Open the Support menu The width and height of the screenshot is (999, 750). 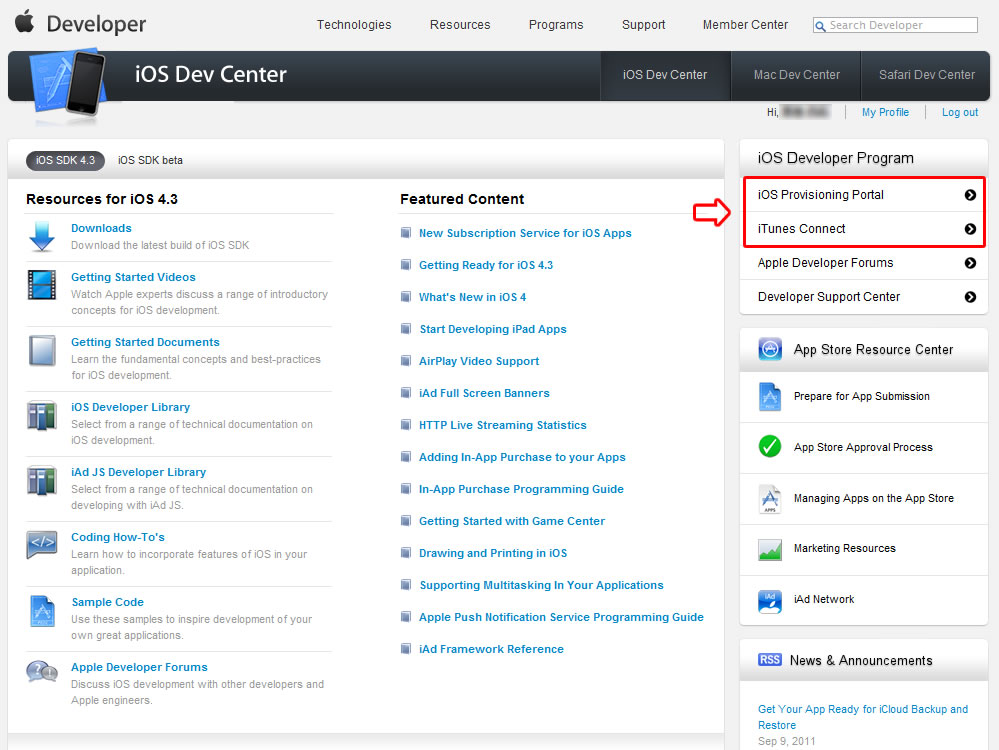[643, 25]
